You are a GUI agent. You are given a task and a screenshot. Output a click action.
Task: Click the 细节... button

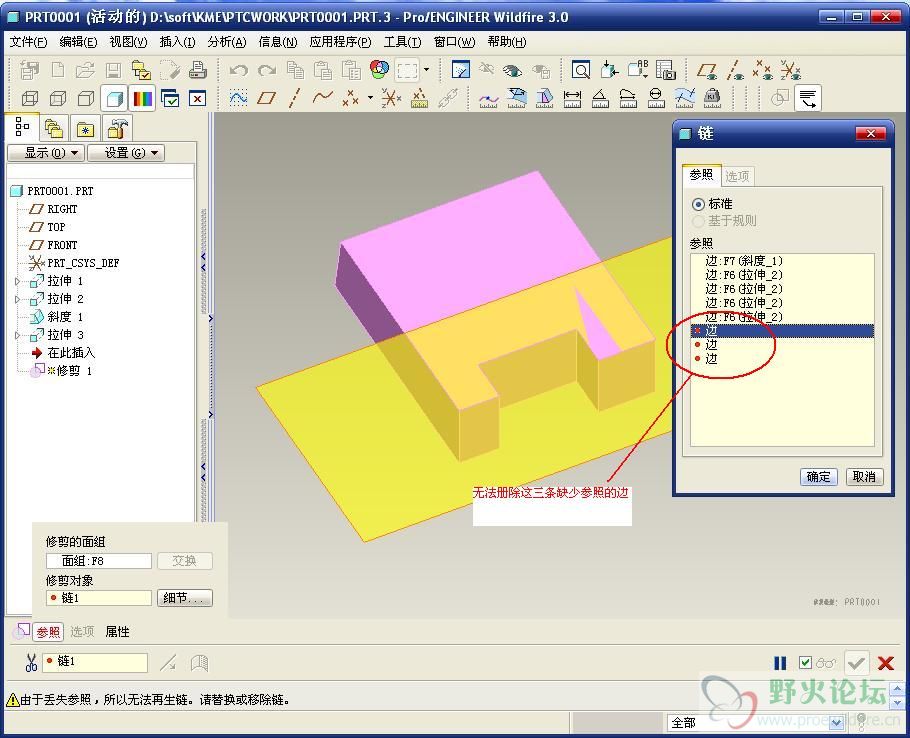[x=185, y=598]
